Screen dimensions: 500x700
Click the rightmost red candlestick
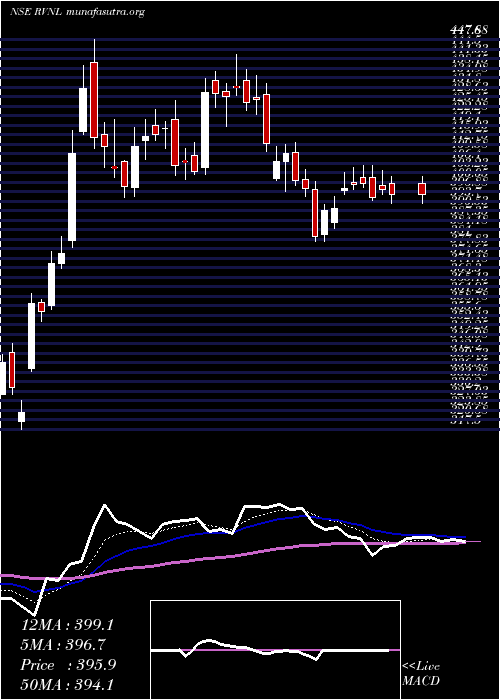click(x=422, y=189)
